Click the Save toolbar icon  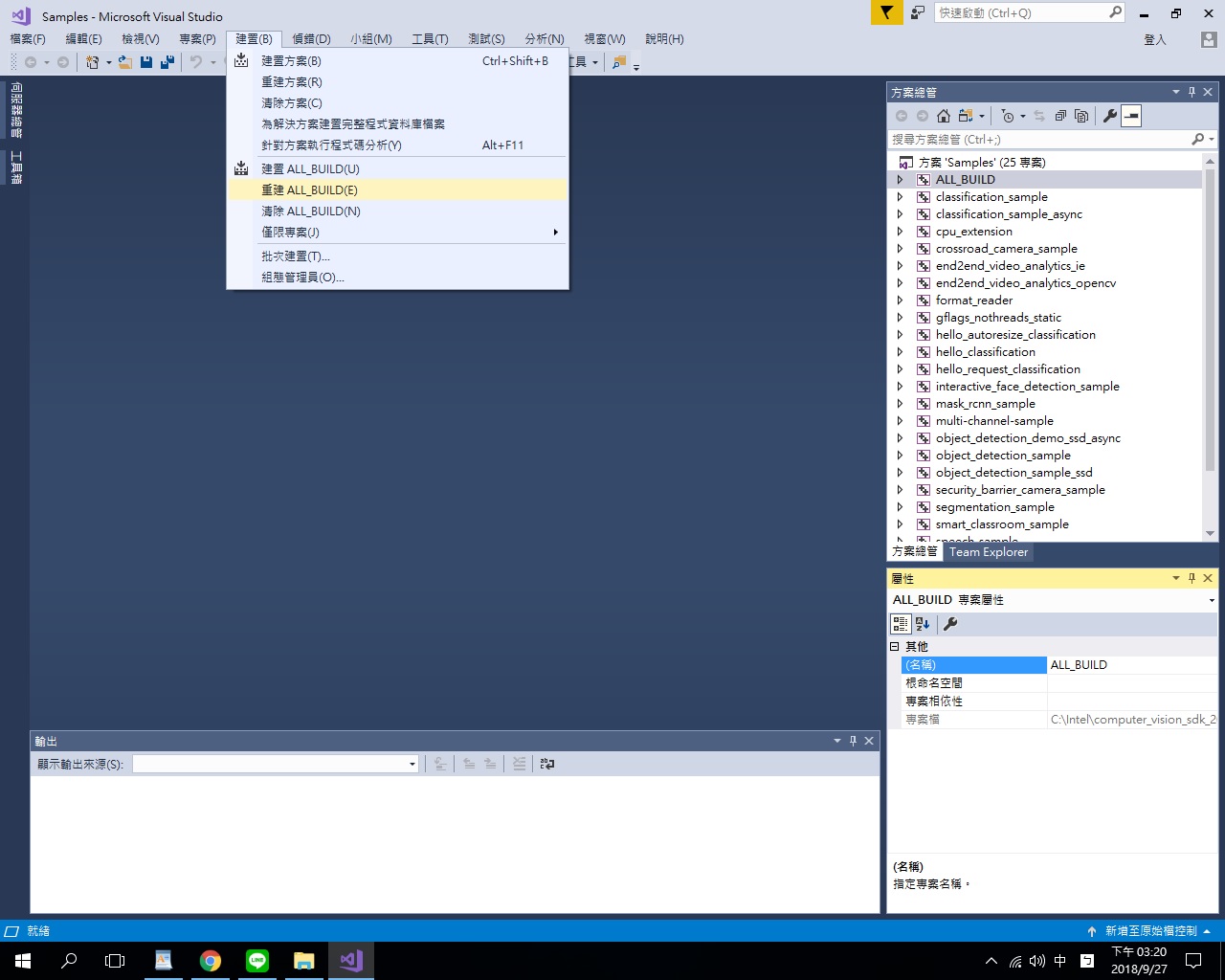coord(146,62)
